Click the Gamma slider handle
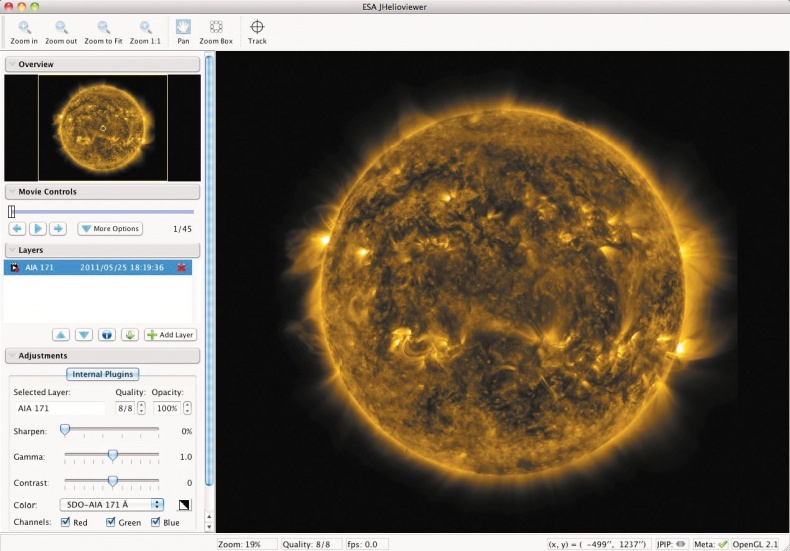 [x=112, y=455]
